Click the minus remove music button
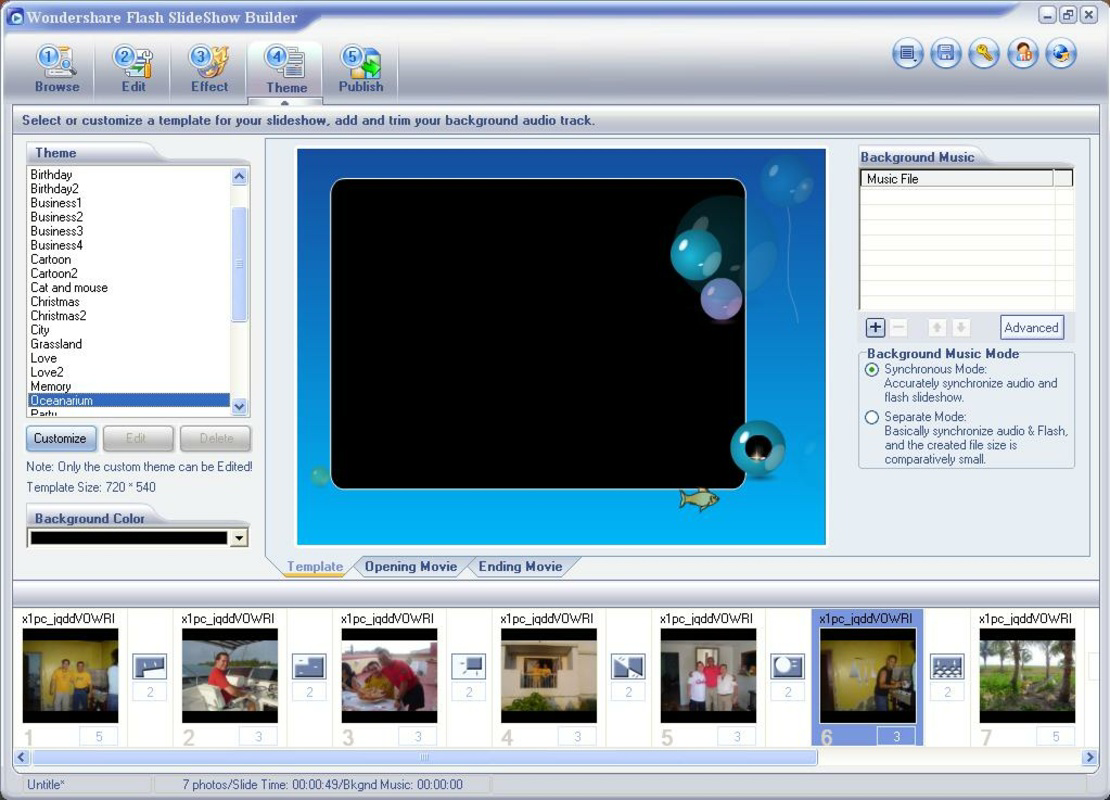 tap(899, 327)
